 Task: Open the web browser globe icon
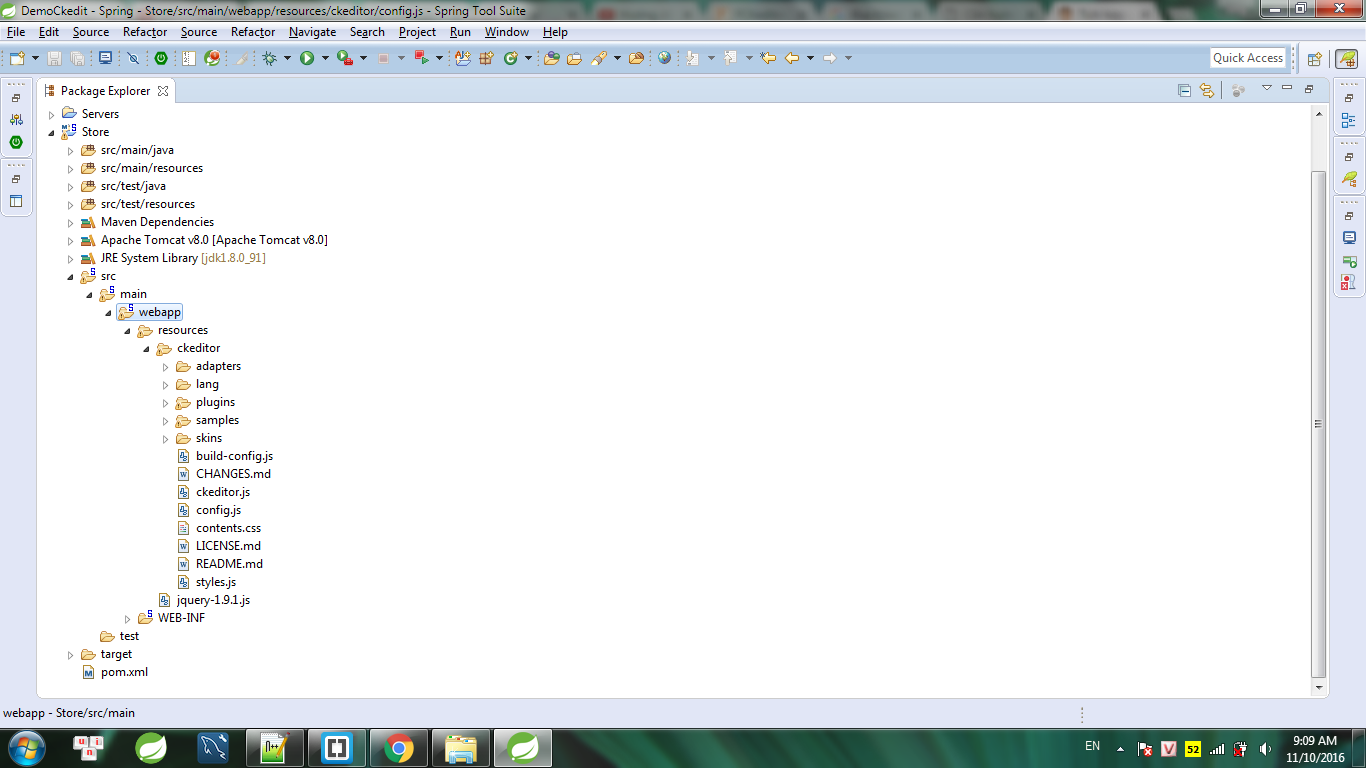[x=664, y=58]
